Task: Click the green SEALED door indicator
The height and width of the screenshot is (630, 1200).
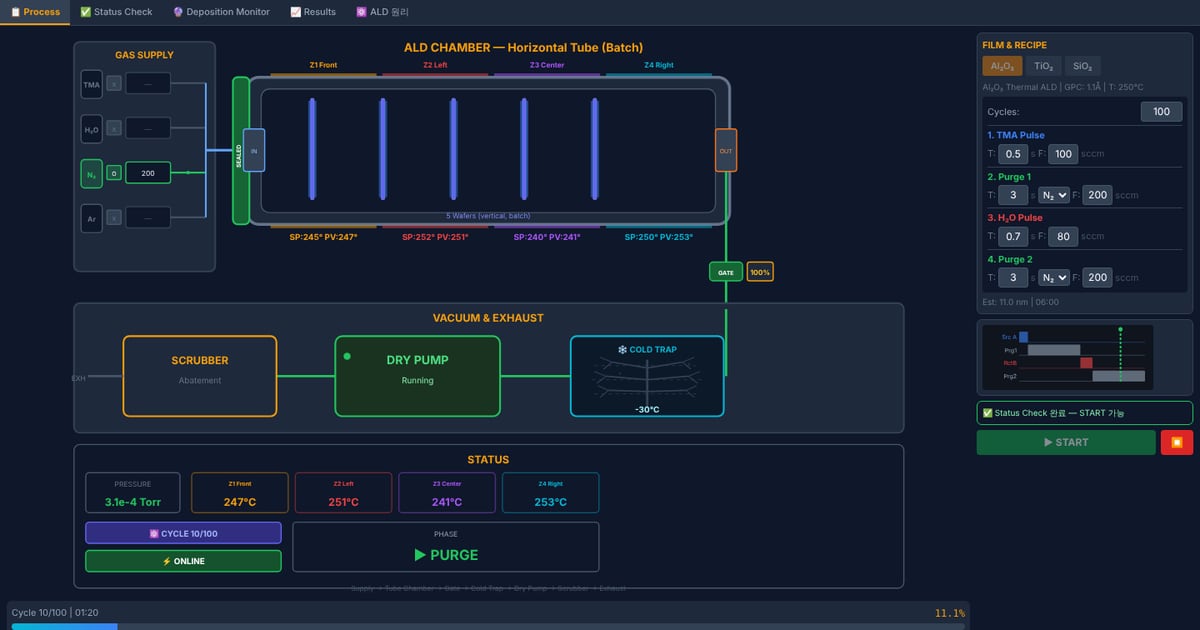Action: [x=240, y=151]
